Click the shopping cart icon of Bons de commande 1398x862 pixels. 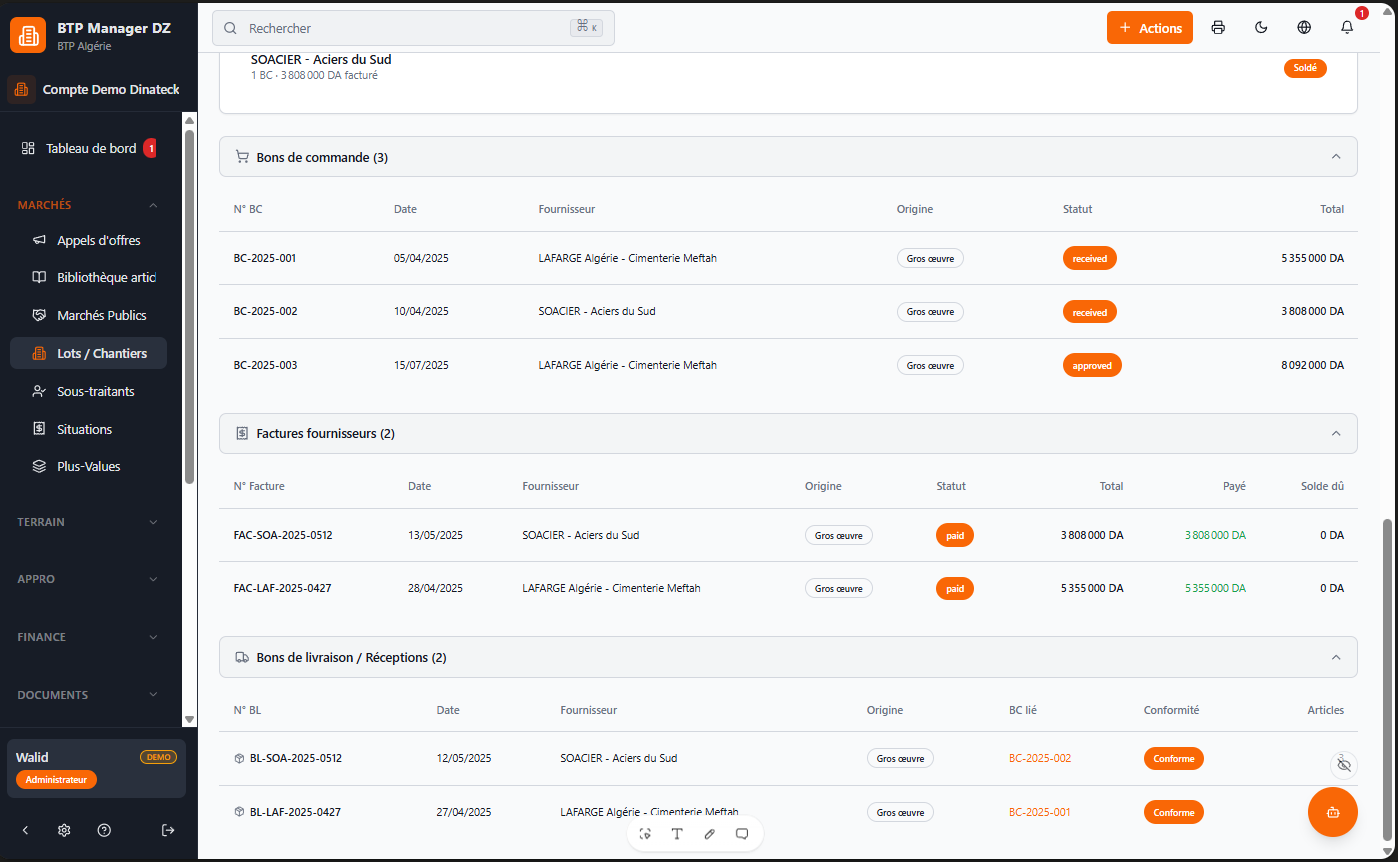coord(242,157)
